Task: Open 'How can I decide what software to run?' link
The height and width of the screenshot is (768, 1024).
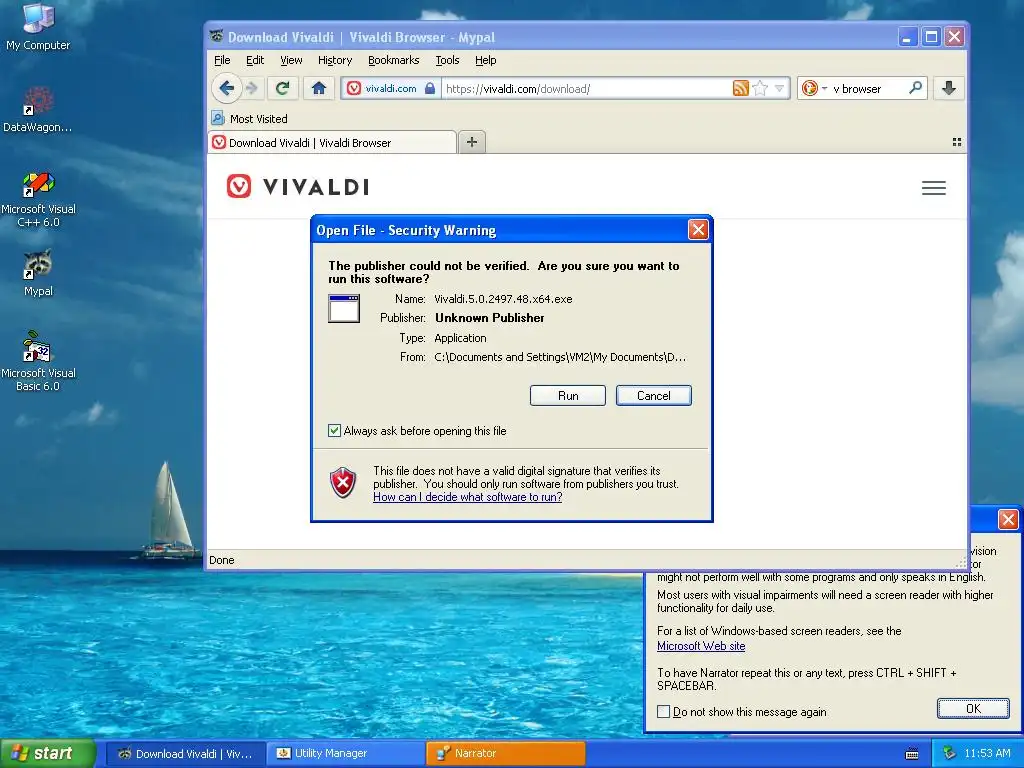Action: pyautogui.click(x=468, y=497)
